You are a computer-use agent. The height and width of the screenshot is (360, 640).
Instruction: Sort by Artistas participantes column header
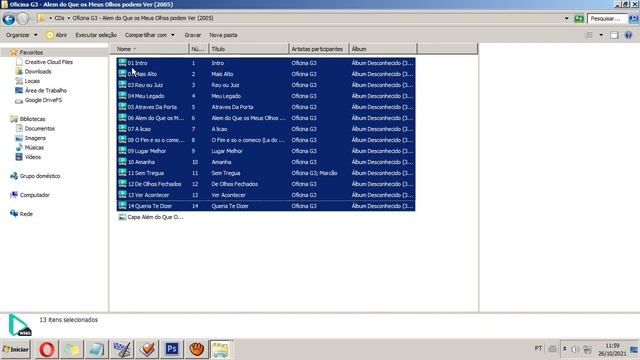(x=319, y=49)
